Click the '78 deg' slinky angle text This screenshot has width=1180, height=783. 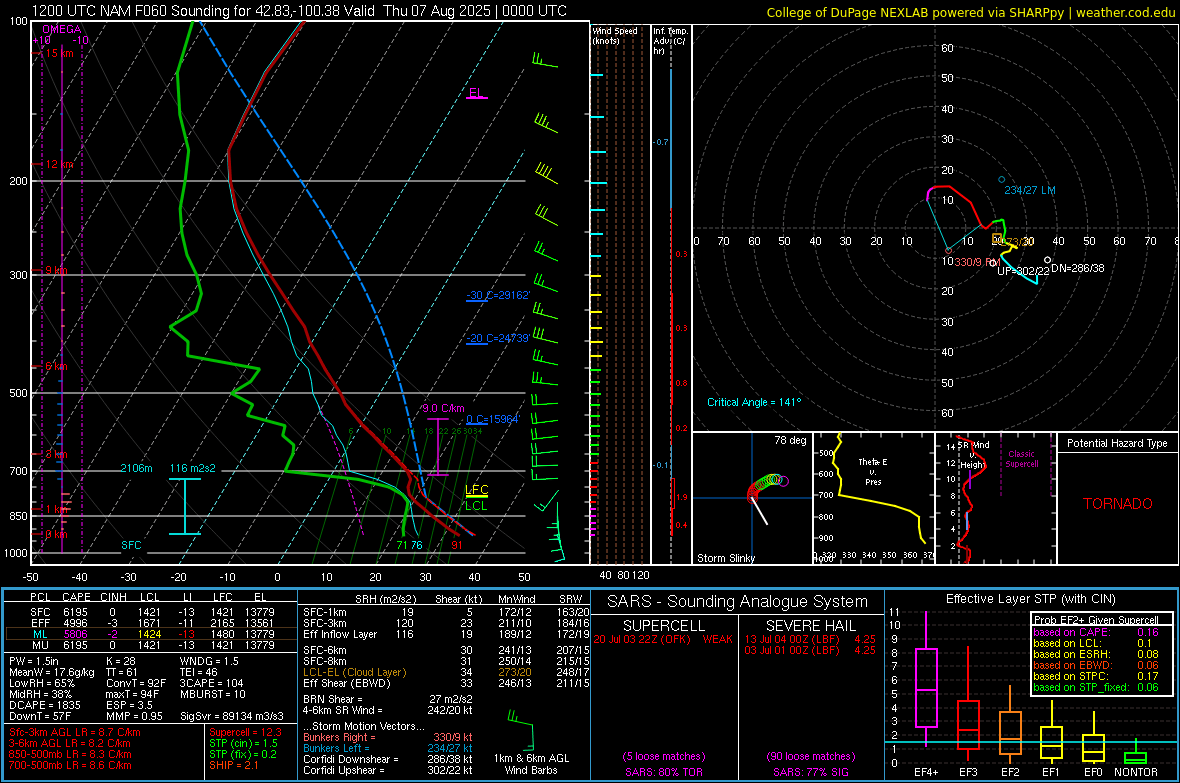(x=790, y=440)
